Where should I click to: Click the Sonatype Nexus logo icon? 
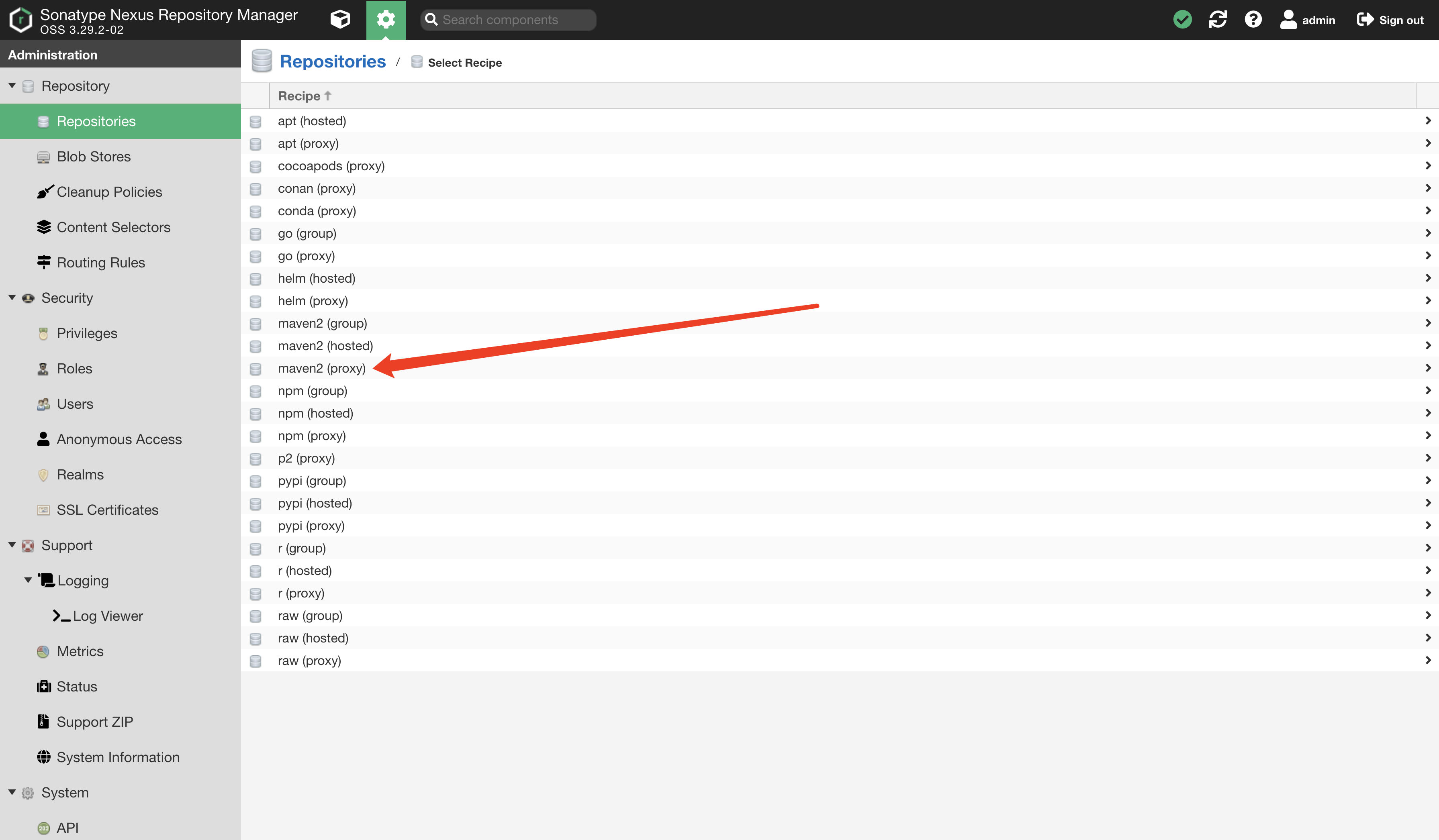[21, 20]
